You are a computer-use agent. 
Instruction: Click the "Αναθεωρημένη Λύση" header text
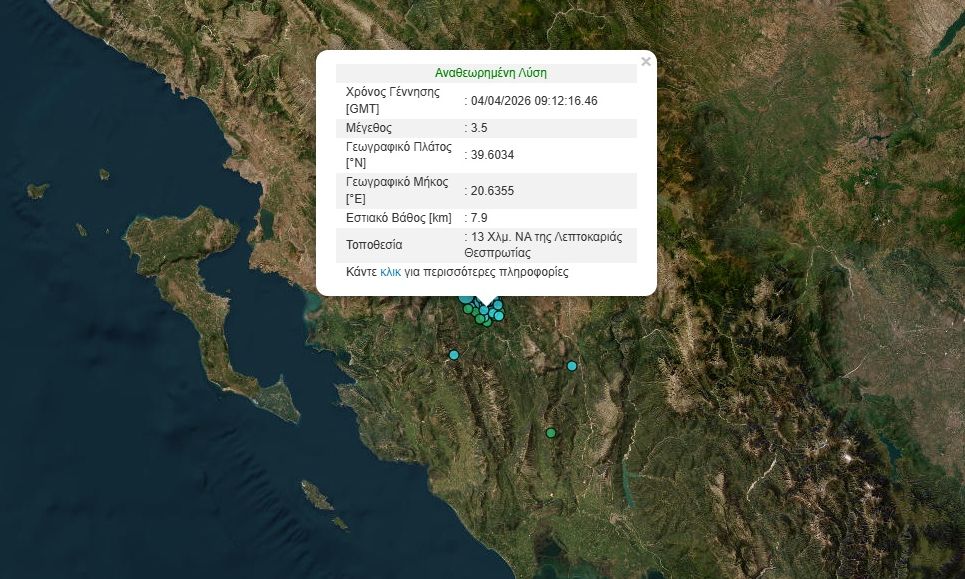(x=490, y=73)
